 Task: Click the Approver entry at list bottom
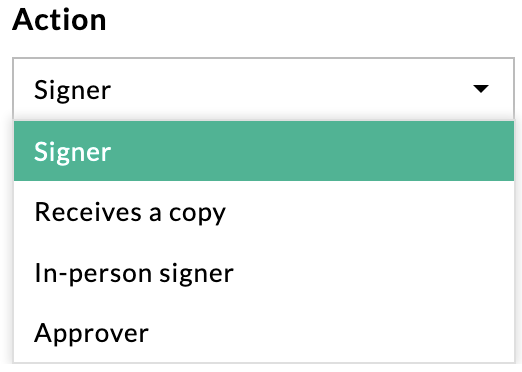(x=264, y=333)
